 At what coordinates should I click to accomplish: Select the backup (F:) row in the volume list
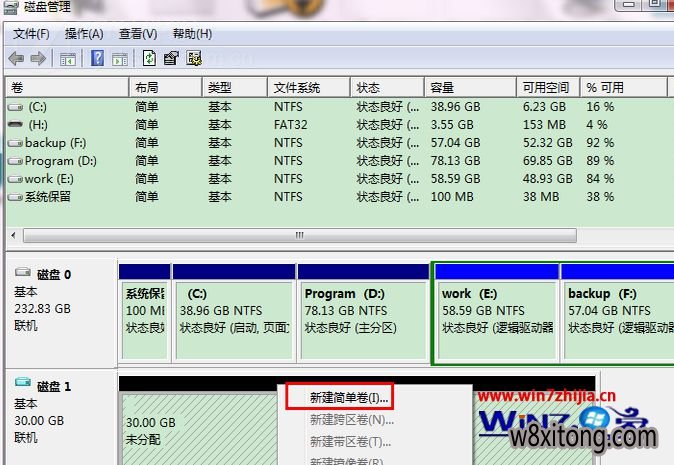point(58,143)
